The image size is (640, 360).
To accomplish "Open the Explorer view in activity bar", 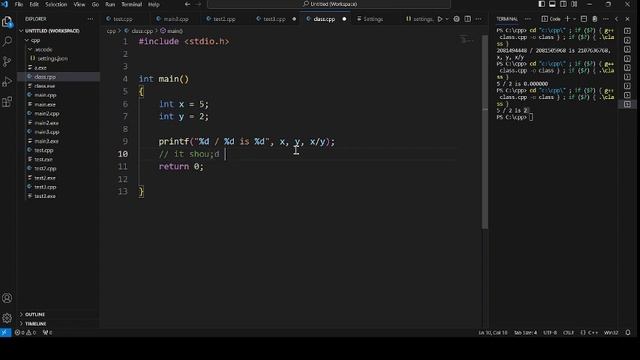I will (7, 21).
